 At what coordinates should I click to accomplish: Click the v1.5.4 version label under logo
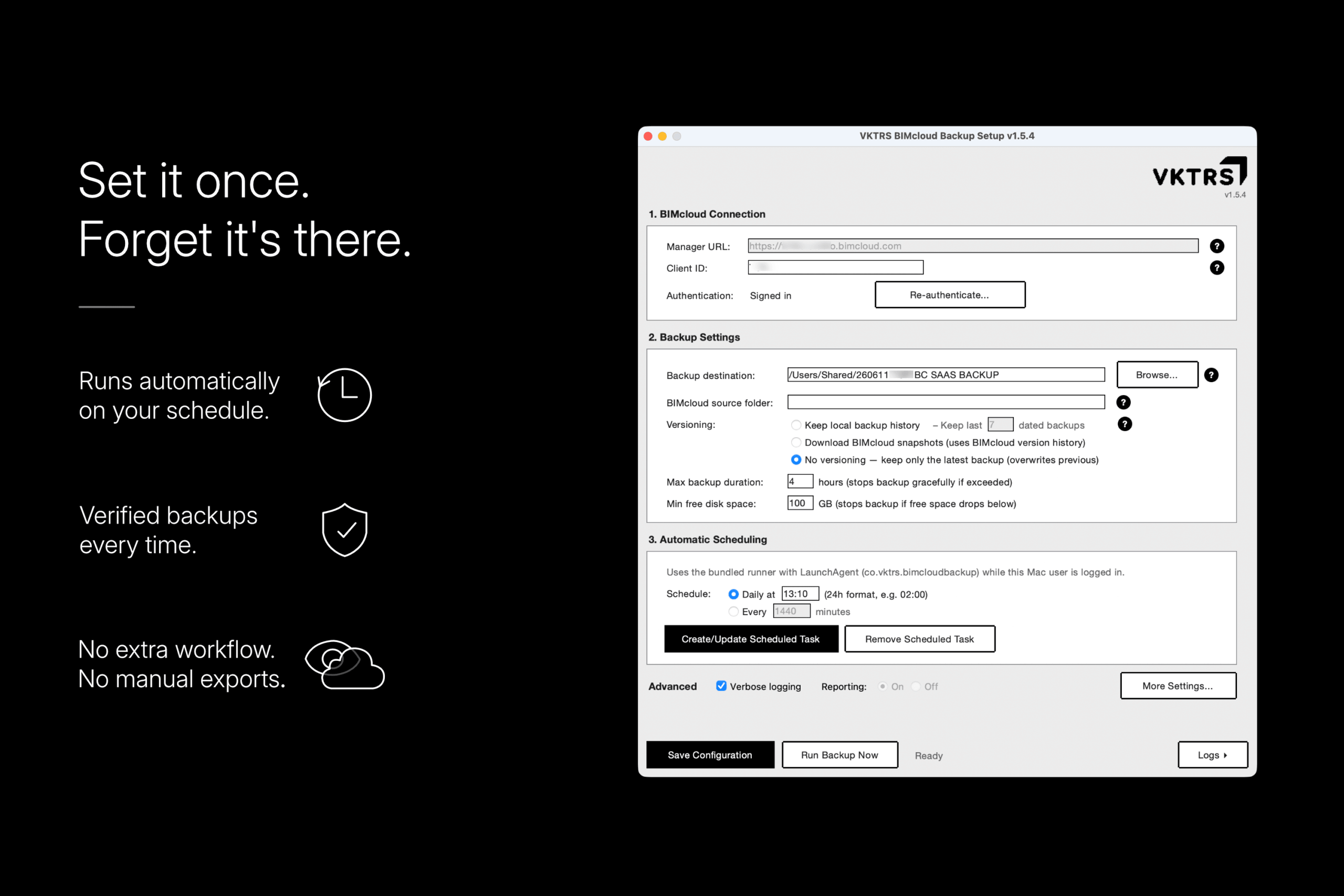(x=1235, y=195)
